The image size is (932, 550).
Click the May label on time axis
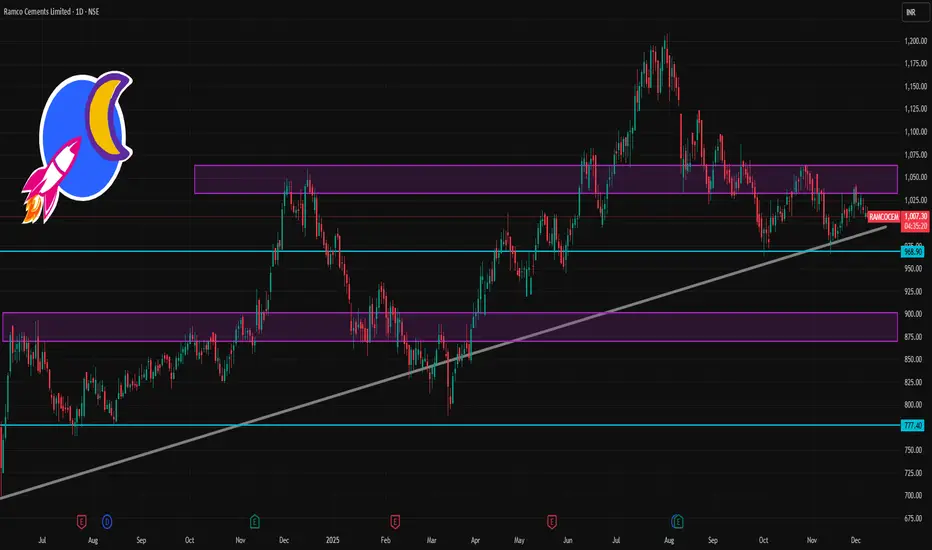tap(519, 540)
